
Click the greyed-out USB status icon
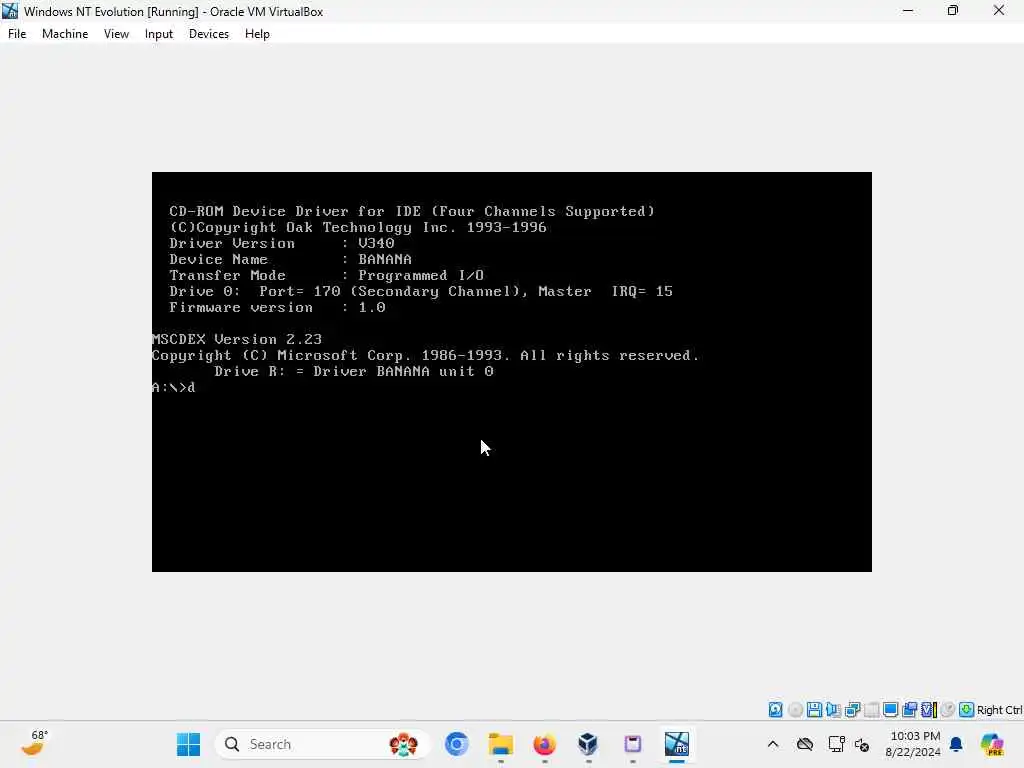coord(871,710)
